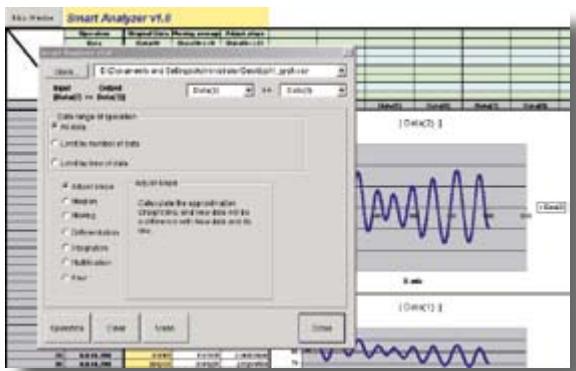Select the Differentiation radio button
This screenshot has width=576, height=371.
65,232
